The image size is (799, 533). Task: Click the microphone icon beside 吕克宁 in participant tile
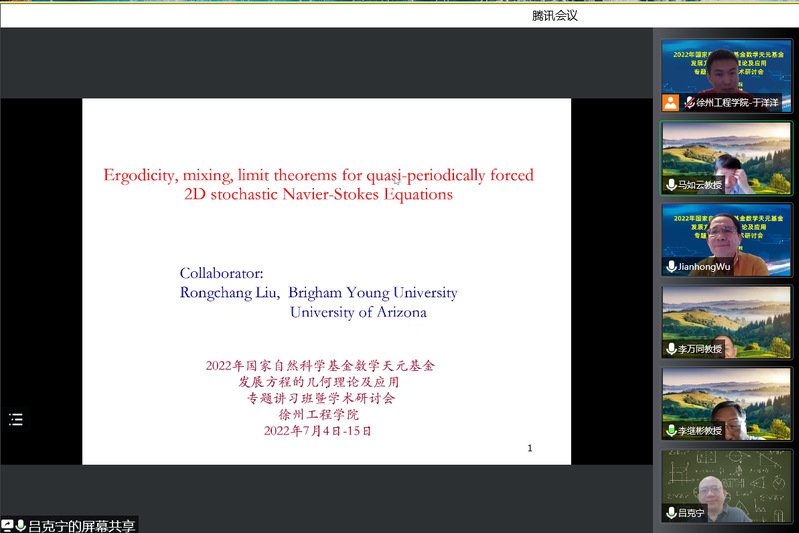[x=671, y=513]
